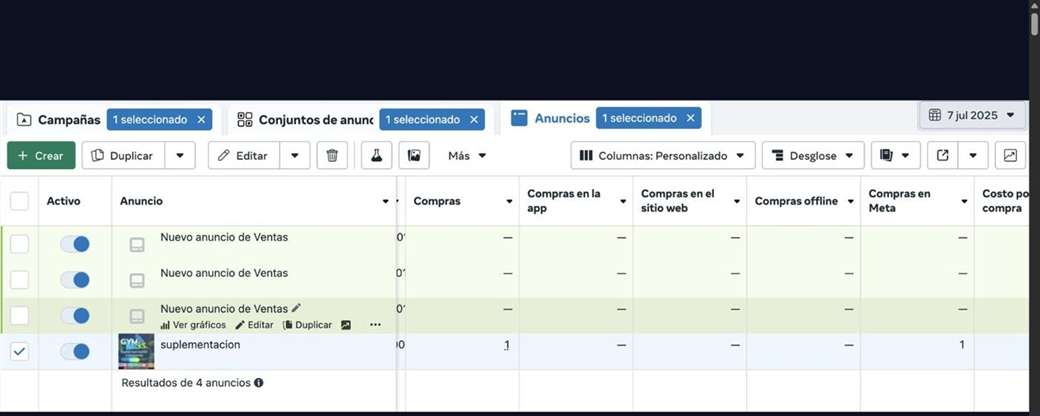Image resolution: width=1040 pixels, height=416 pixels.
Task: Click the calendar icon in the date picker
Action: pyautogui.click(x=935, y=115)
